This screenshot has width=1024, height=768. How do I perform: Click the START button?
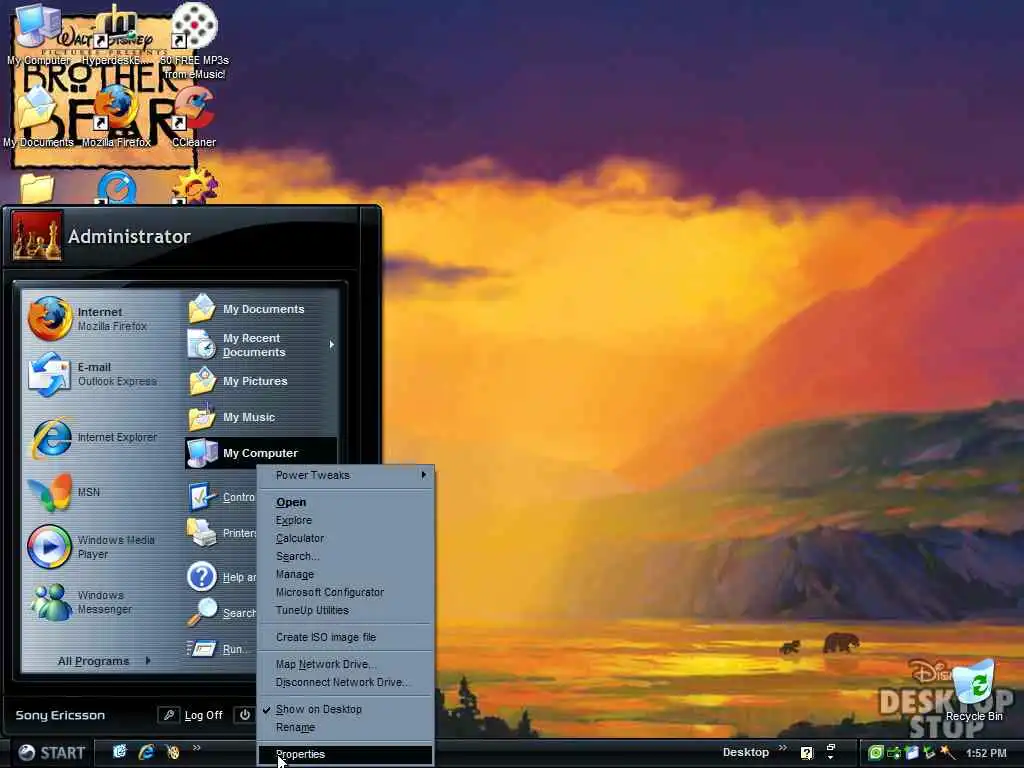51,753
